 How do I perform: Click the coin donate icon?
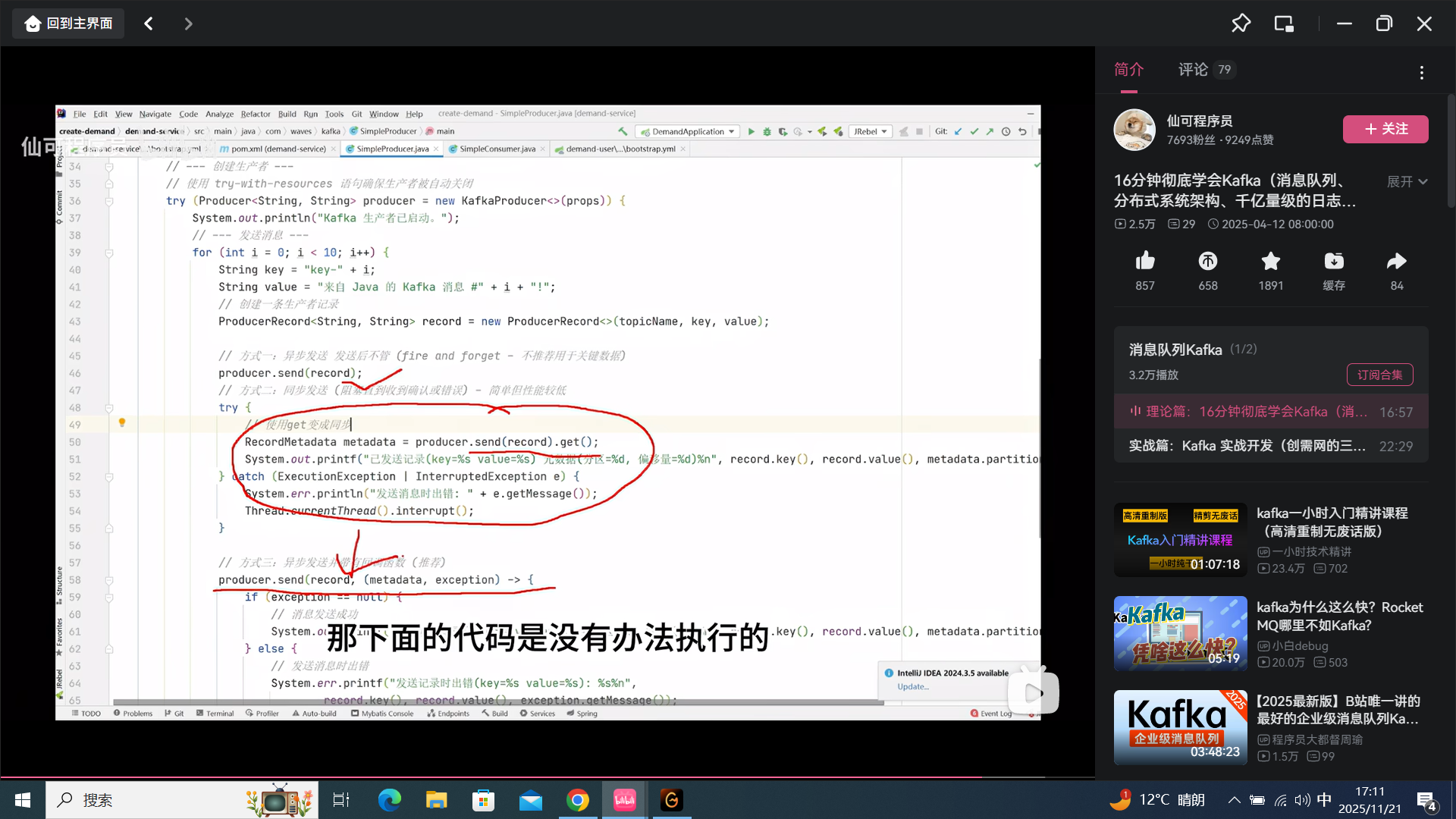(1208, 262)
